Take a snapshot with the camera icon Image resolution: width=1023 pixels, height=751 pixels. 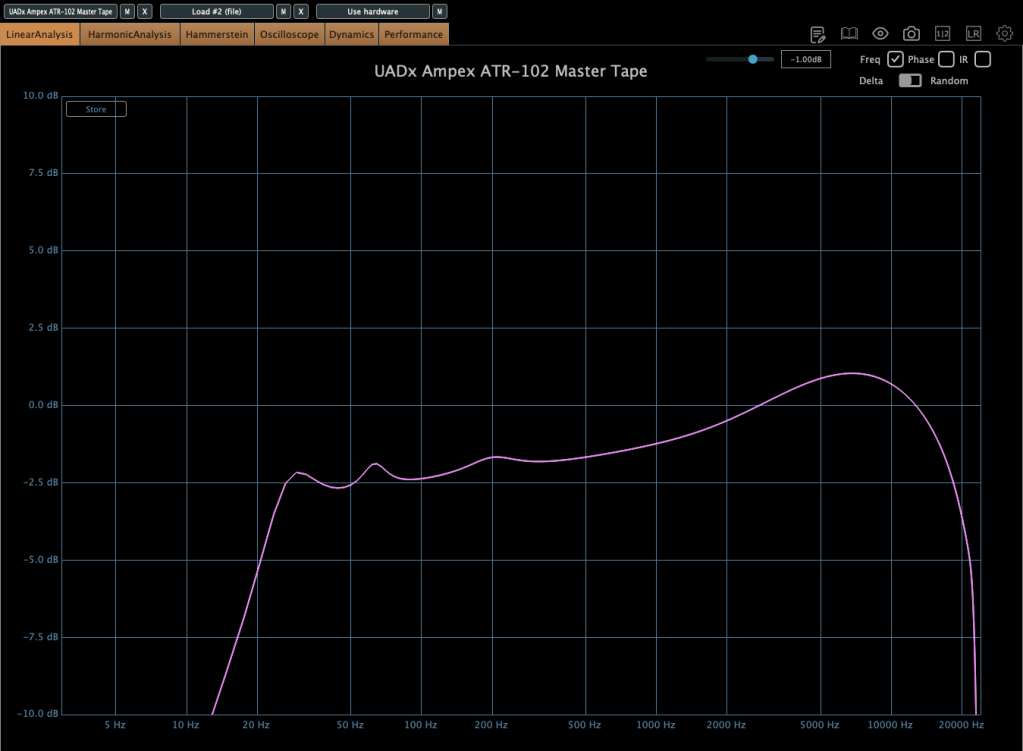(x=911, y=34)
